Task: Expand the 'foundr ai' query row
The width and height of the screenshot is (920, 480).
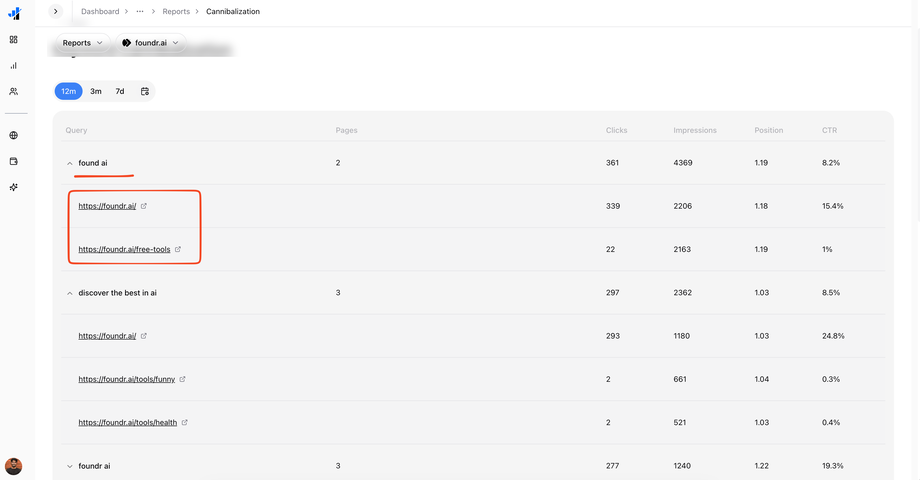Action: (x=70, y=466)
